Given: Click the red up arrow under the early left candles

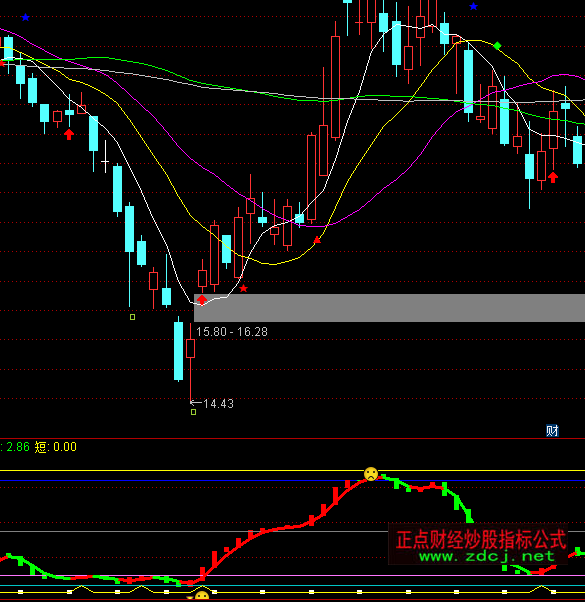Looking at the screenshot, I should (x=69, y=134).
